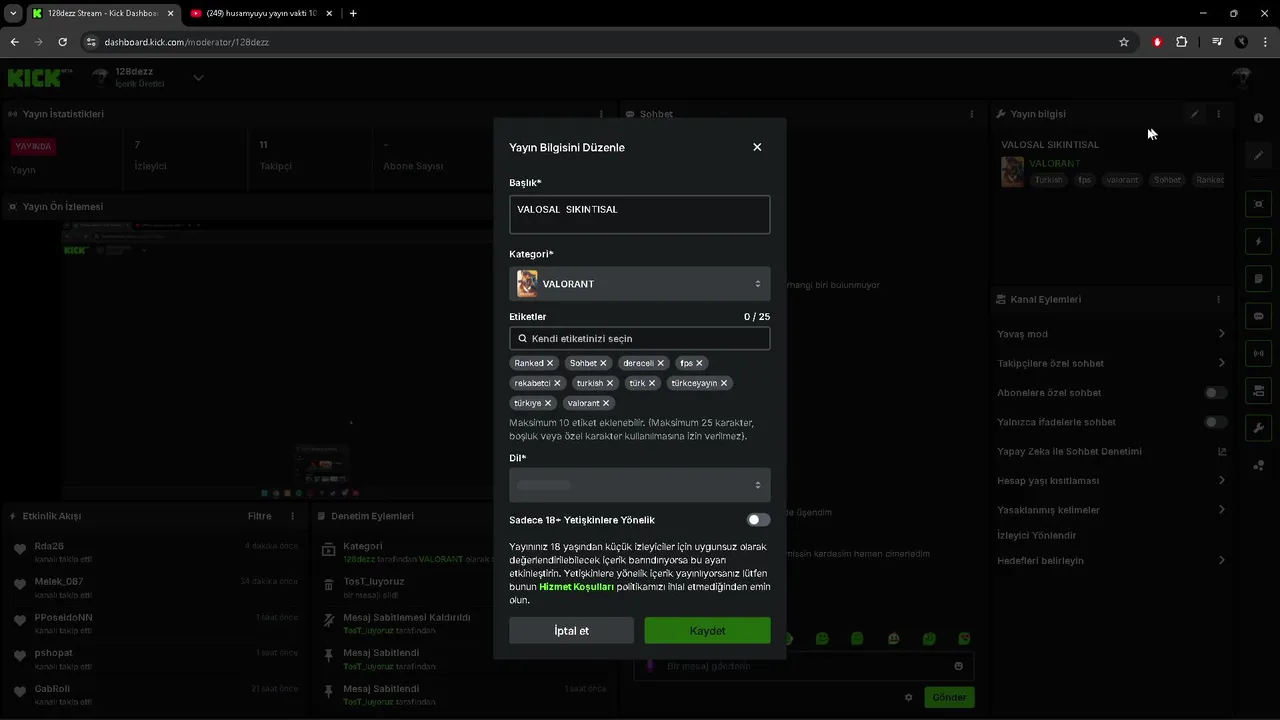Click the Kaydet button
The image size is (1280, 720).
coord(707,630)
